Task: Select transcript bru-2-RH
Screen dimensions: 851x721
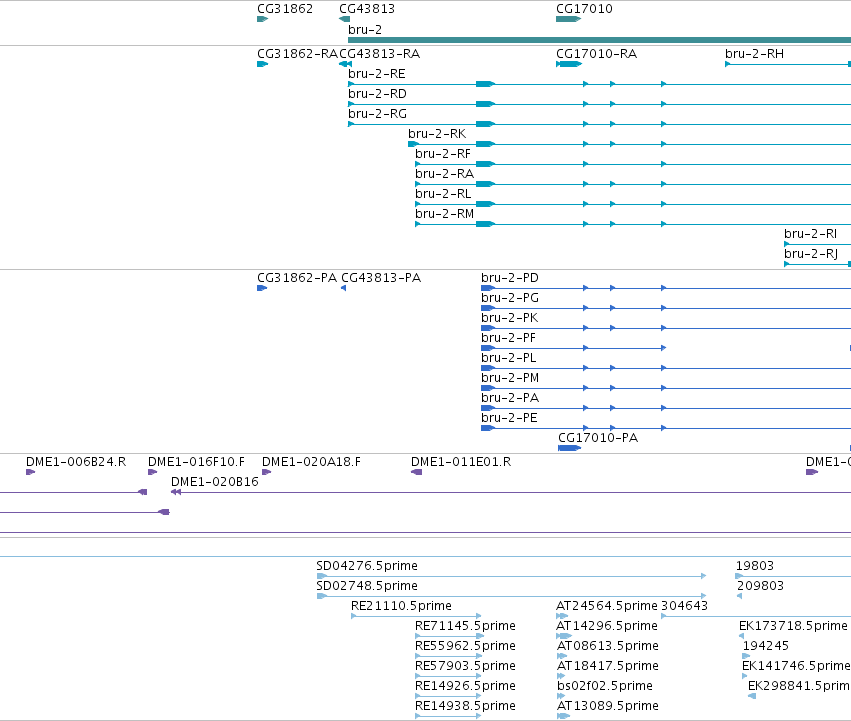Action: (x=788, y=64)
